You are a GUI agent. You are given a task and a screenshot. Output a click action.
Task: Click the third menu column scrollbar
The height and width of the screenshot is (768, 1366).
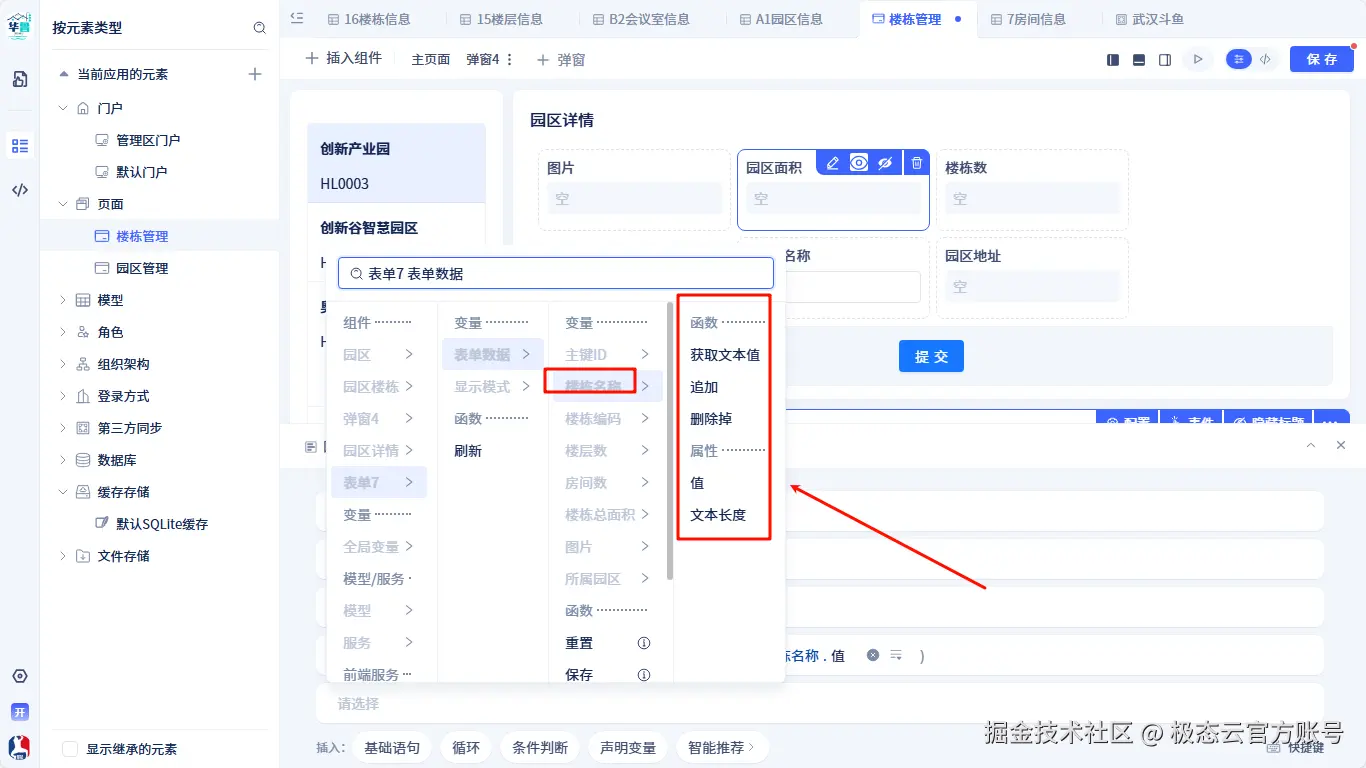pyautogui.click(x=670, y=440)
